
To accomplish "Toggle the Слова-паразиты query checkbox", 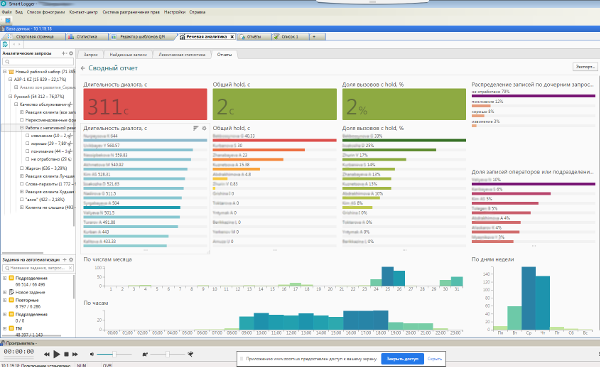I will [x=22, y=184].
